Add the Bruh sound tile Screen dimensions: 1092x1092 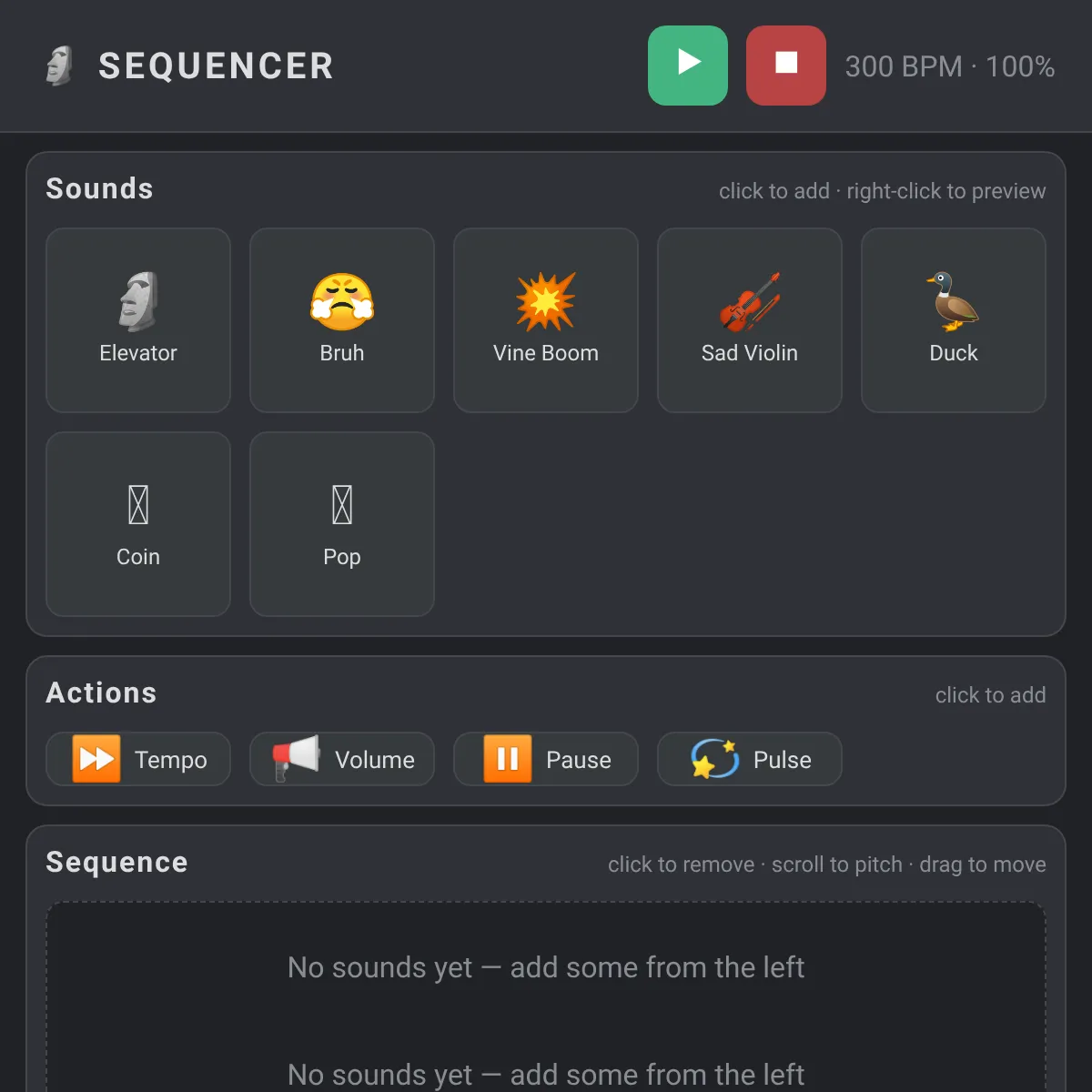[x=342, y=320]
